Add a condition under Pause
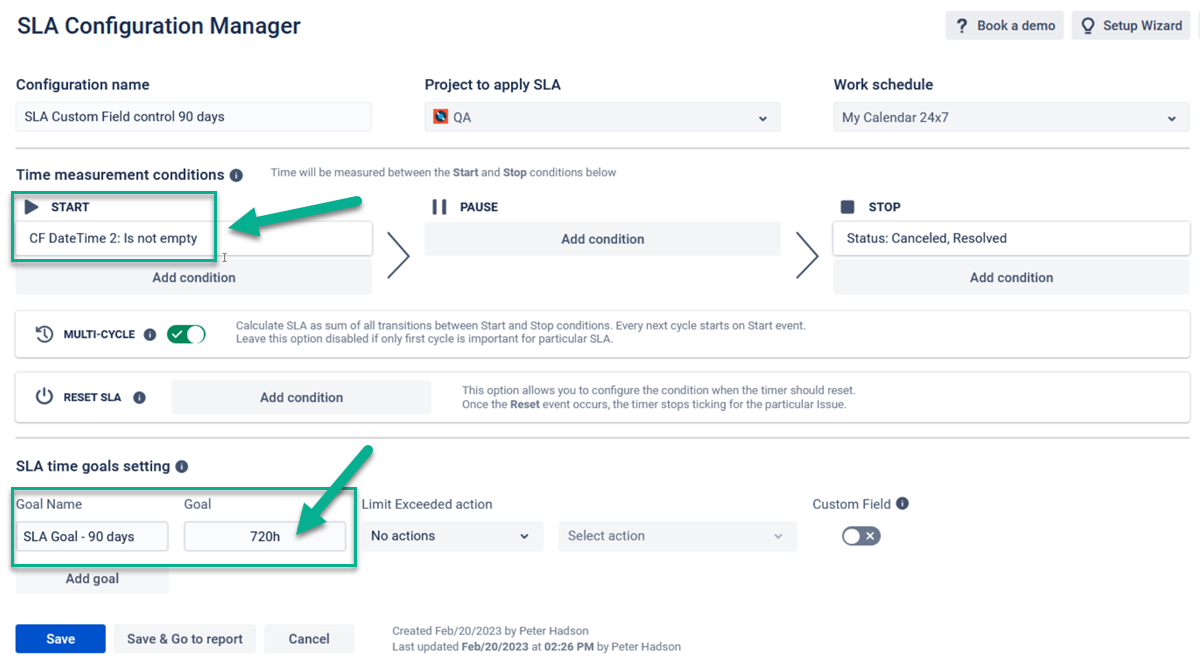The height and width of the screenshot is (668, 1200). [x=602, y=238]
